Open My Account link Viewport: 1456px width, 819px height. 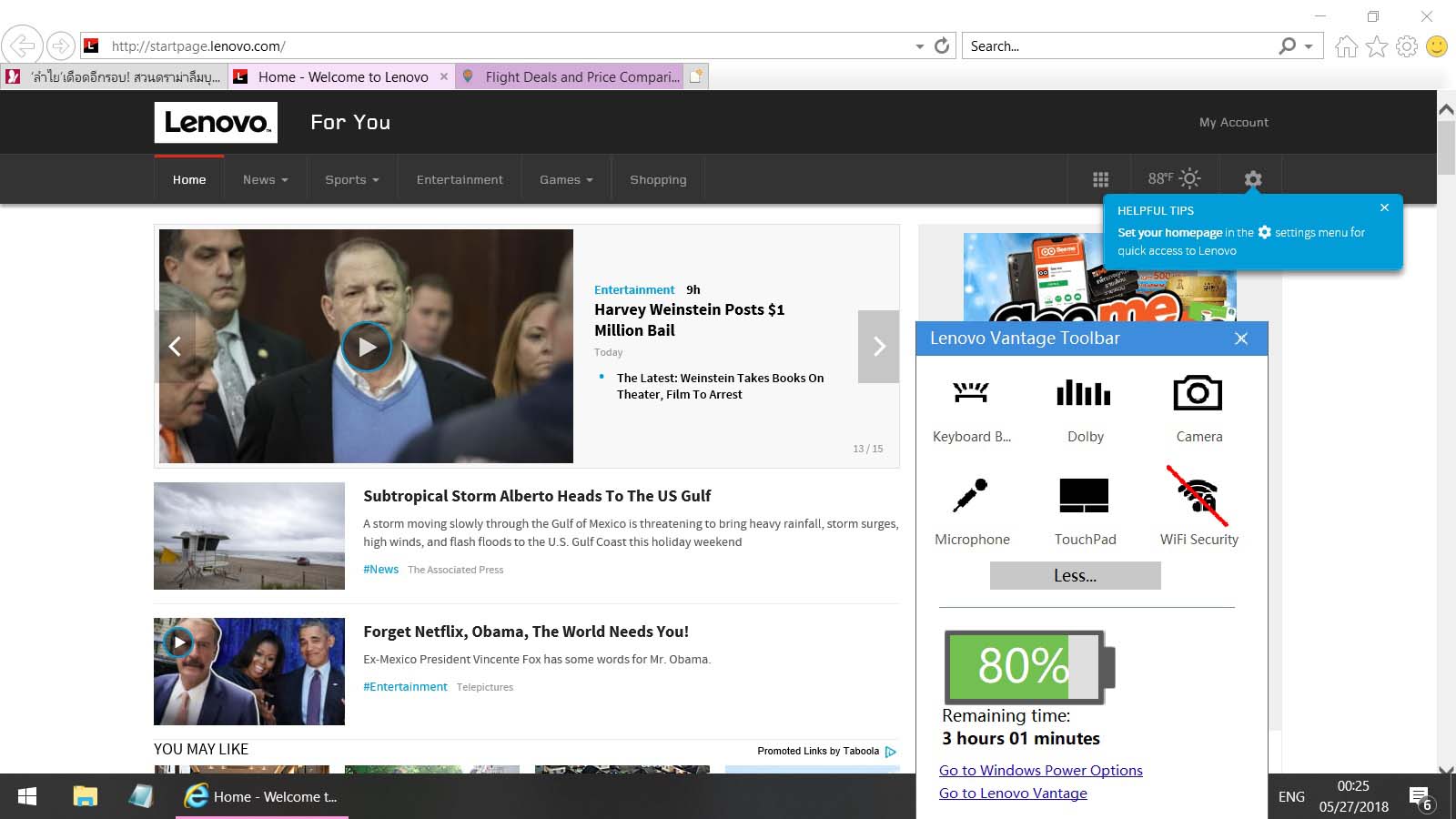1233,122
